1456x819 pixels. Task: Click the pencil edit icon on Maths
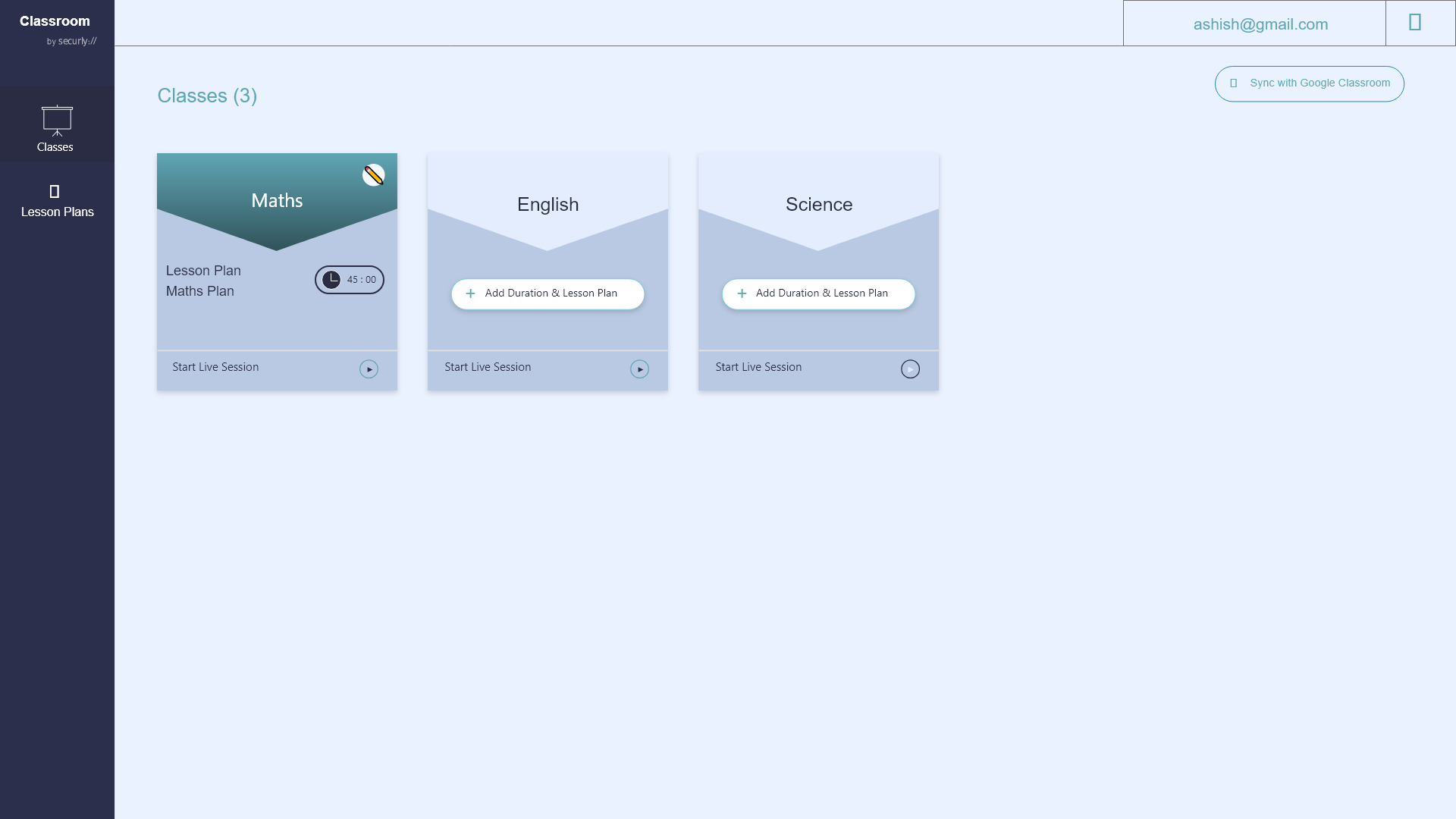[x=373, y=175]
